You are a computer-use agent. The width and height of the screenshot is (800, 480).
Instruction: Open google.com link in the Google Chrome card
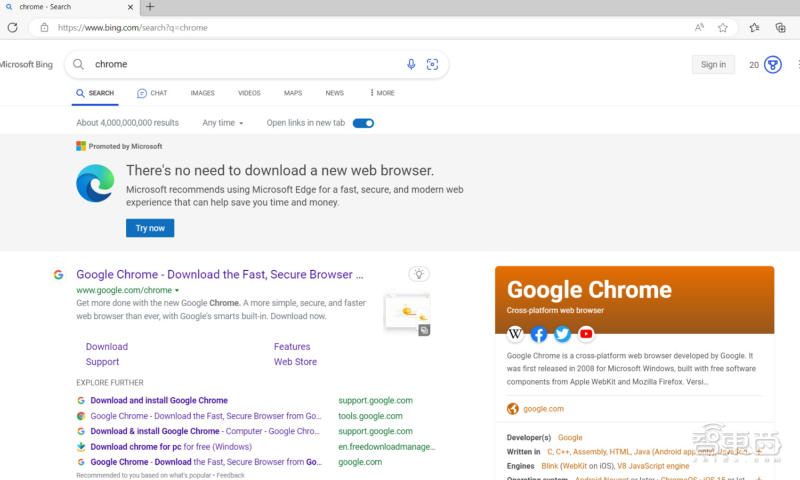[543, 409]
